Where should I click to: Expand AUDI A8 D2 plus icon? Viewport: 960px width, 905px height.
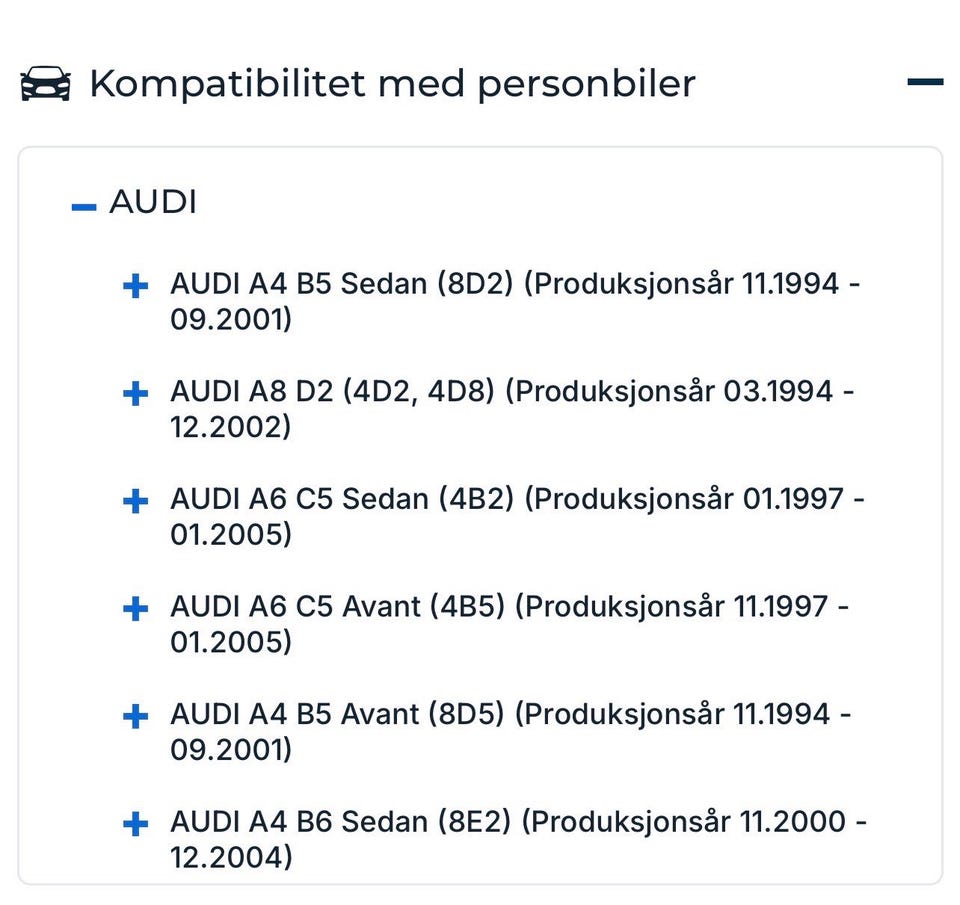click(x=135, y=394)
